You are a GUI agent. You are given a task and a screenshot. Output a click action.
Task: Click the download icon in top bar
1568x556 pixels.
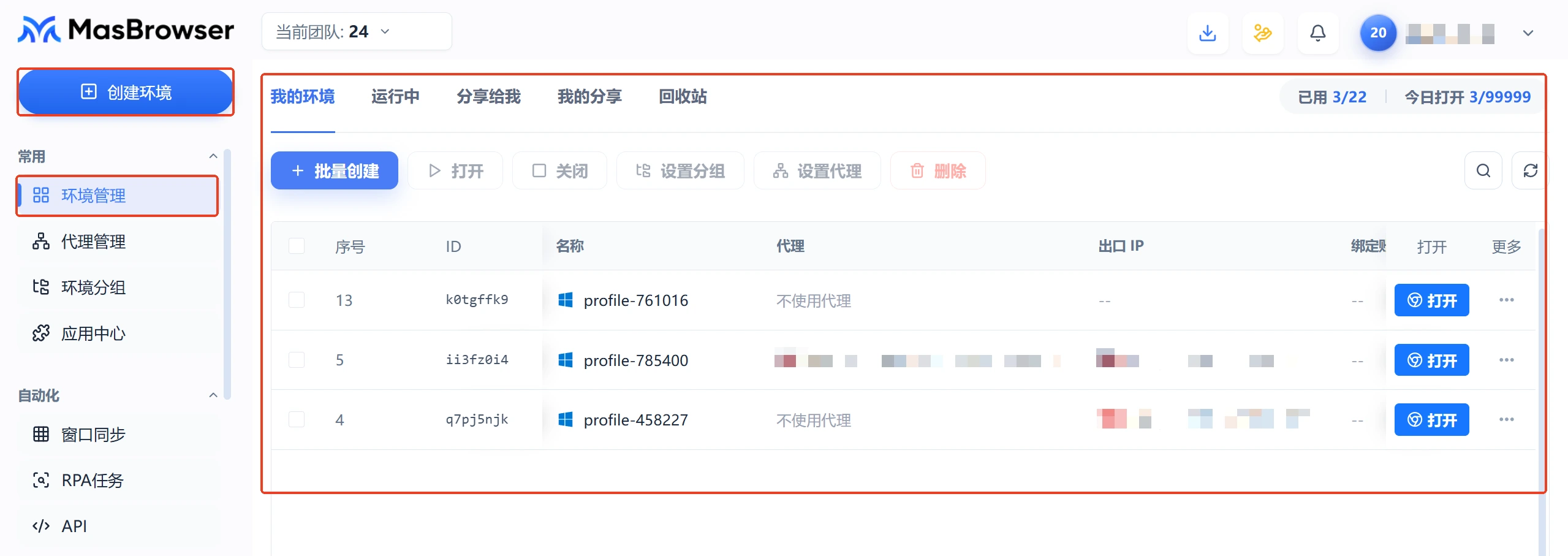coord(1207,32)
